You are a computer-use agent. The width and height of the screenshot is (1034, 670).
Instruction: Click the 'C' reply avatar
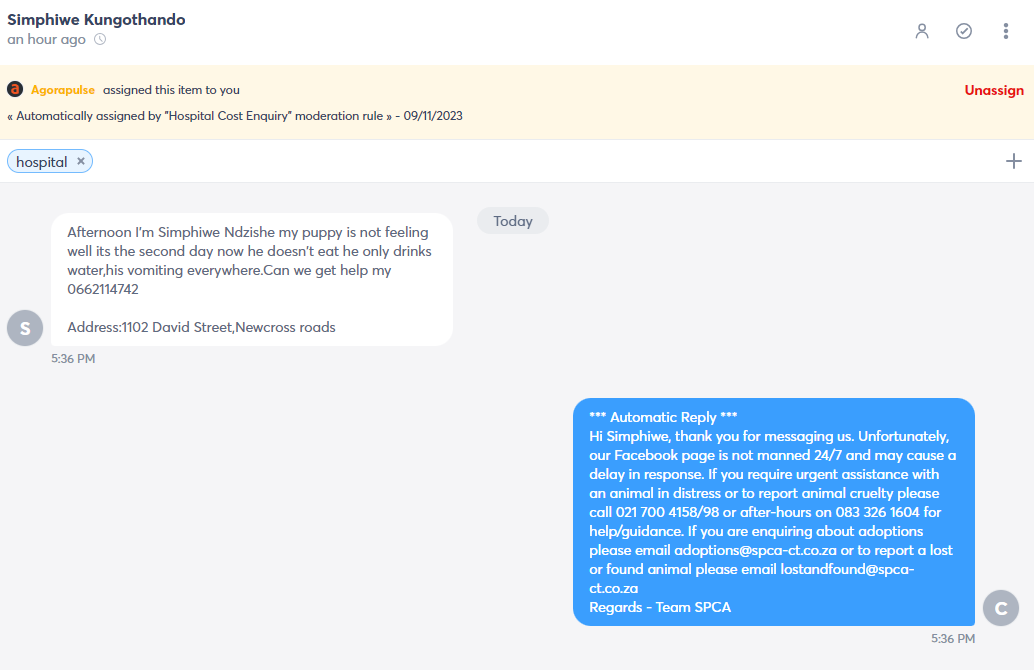click(x=1000, y=608)
